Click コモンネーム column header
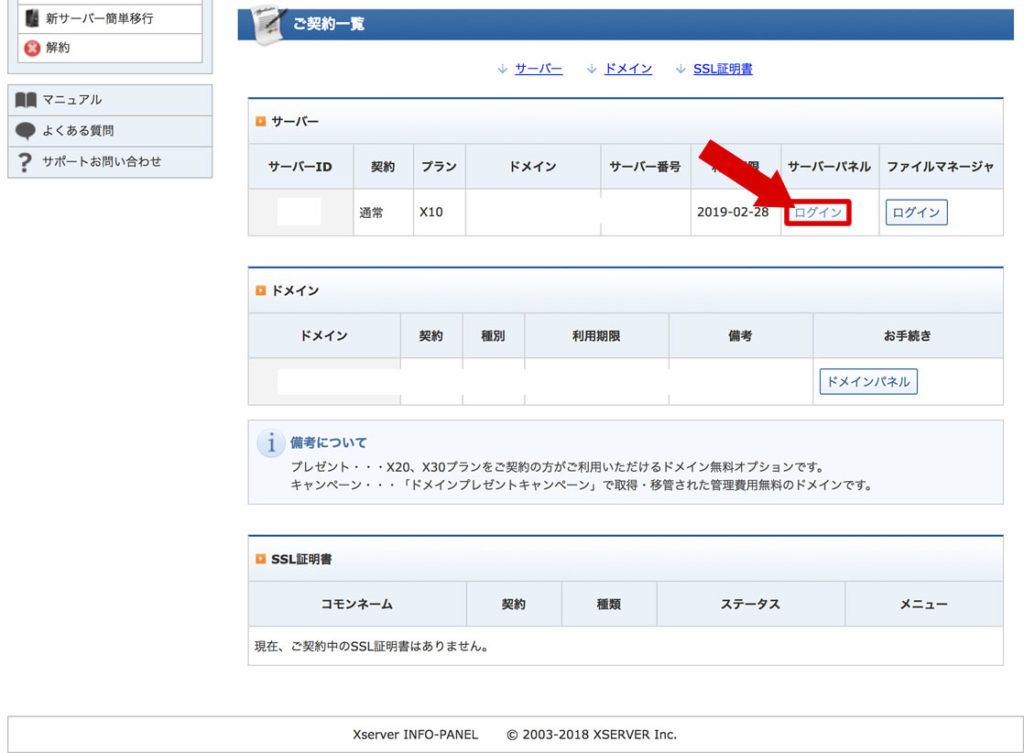The height and width of the screenshot is (753, 1024). pos(357,604)
